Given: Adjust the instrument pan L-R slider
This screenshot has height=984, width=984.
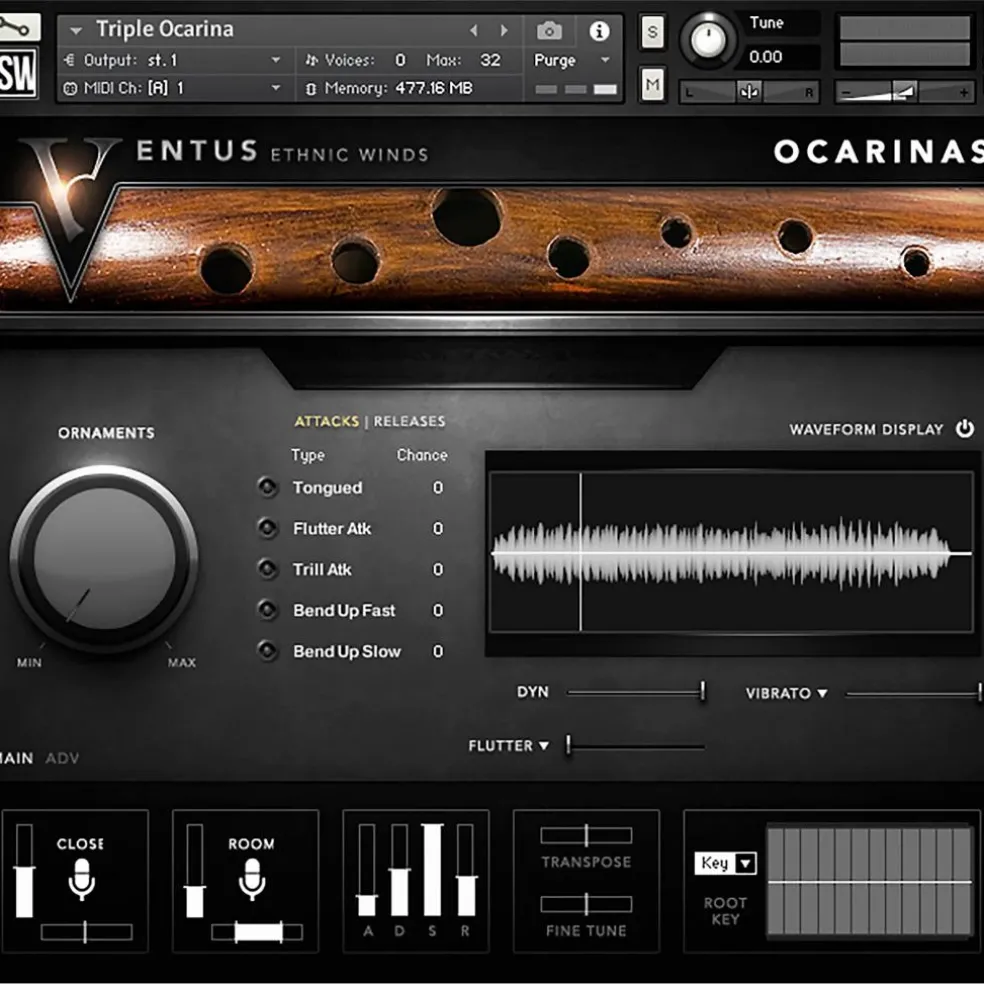Looking at the screenshot, I should click(749, 92).
